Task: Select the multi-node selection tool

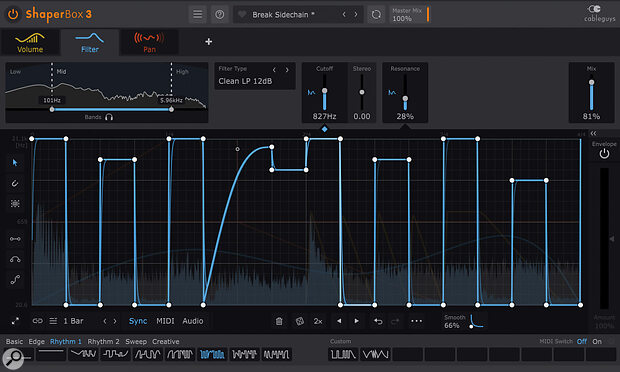Action: point(15,204)
